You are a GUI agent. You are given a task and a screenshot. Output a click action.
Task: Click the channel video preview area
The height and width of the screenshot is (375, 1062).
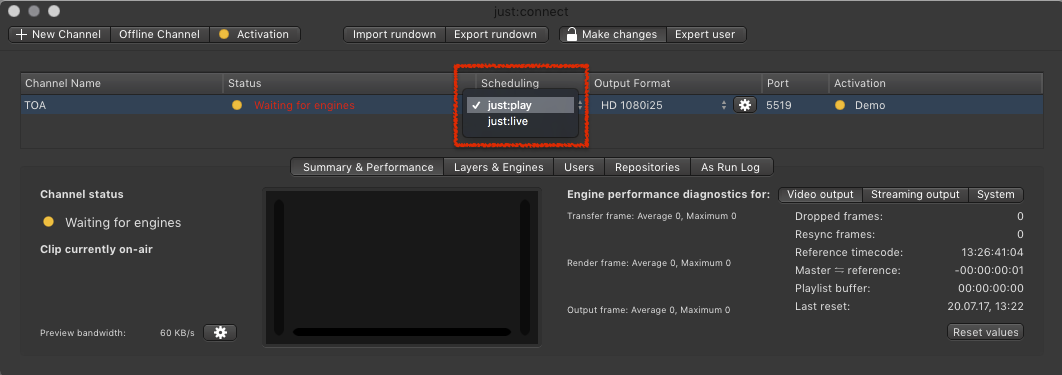pos(402,267)
